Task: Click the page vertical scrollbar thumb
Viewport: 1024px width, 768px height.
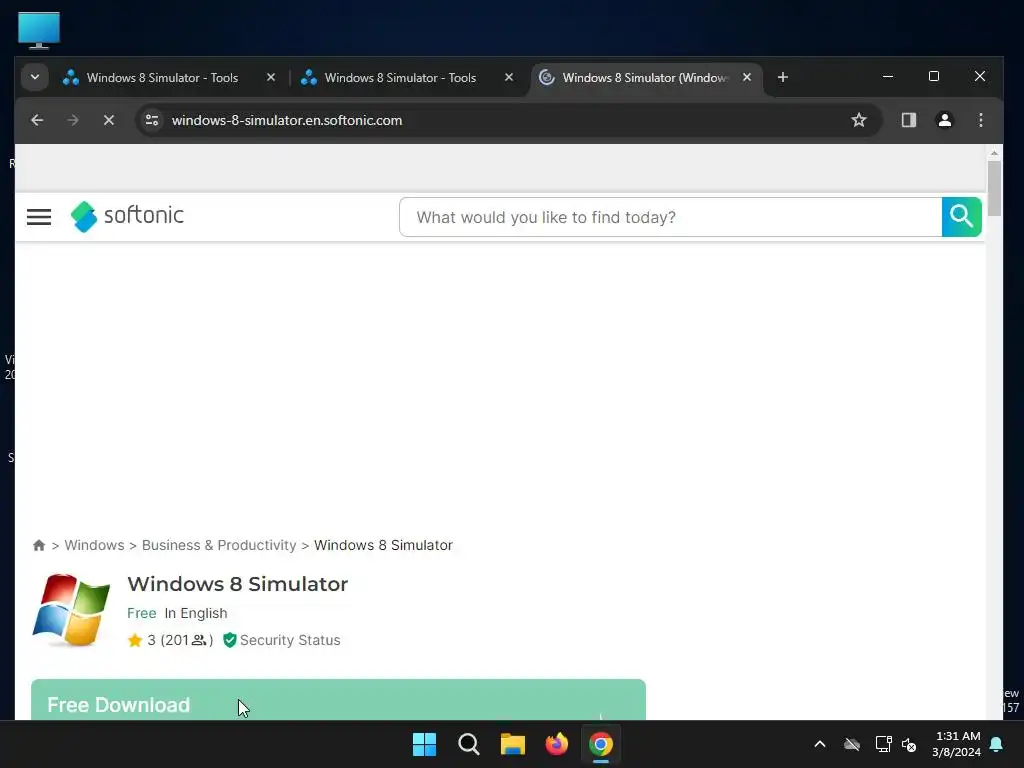Action: pyautogui.click(x=993, y=187)
